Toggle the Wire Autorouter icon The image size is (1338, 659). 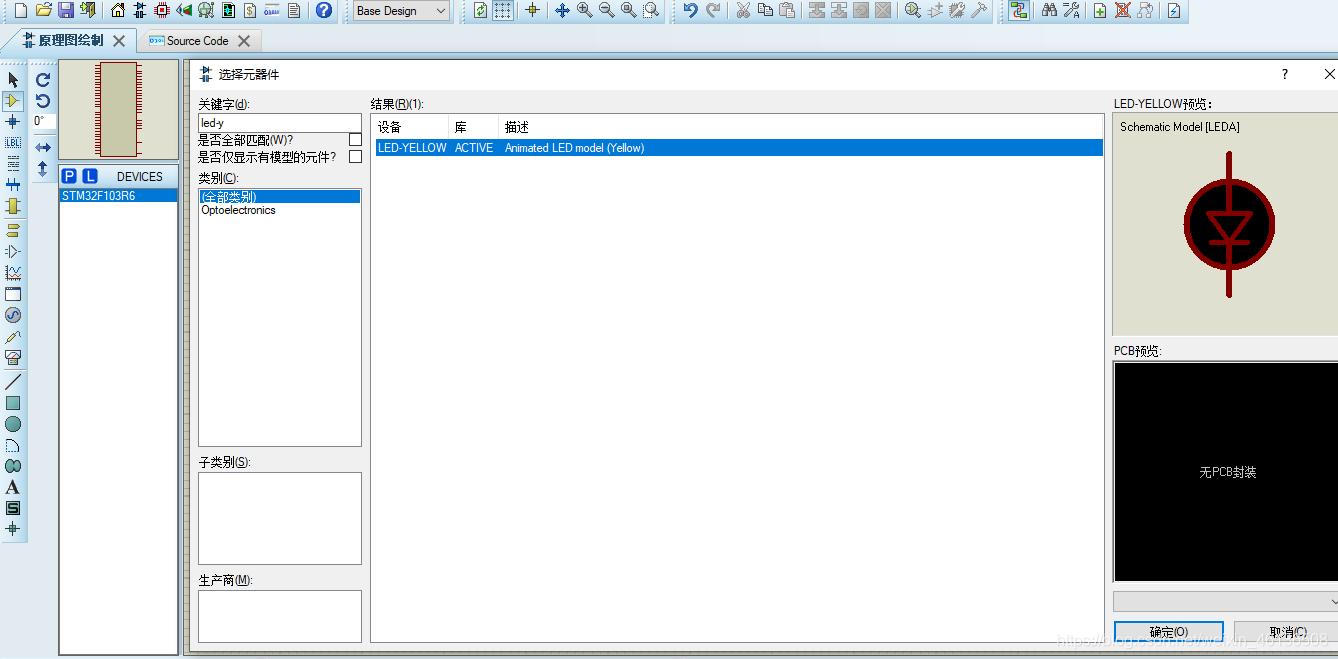pos(1018,10)
